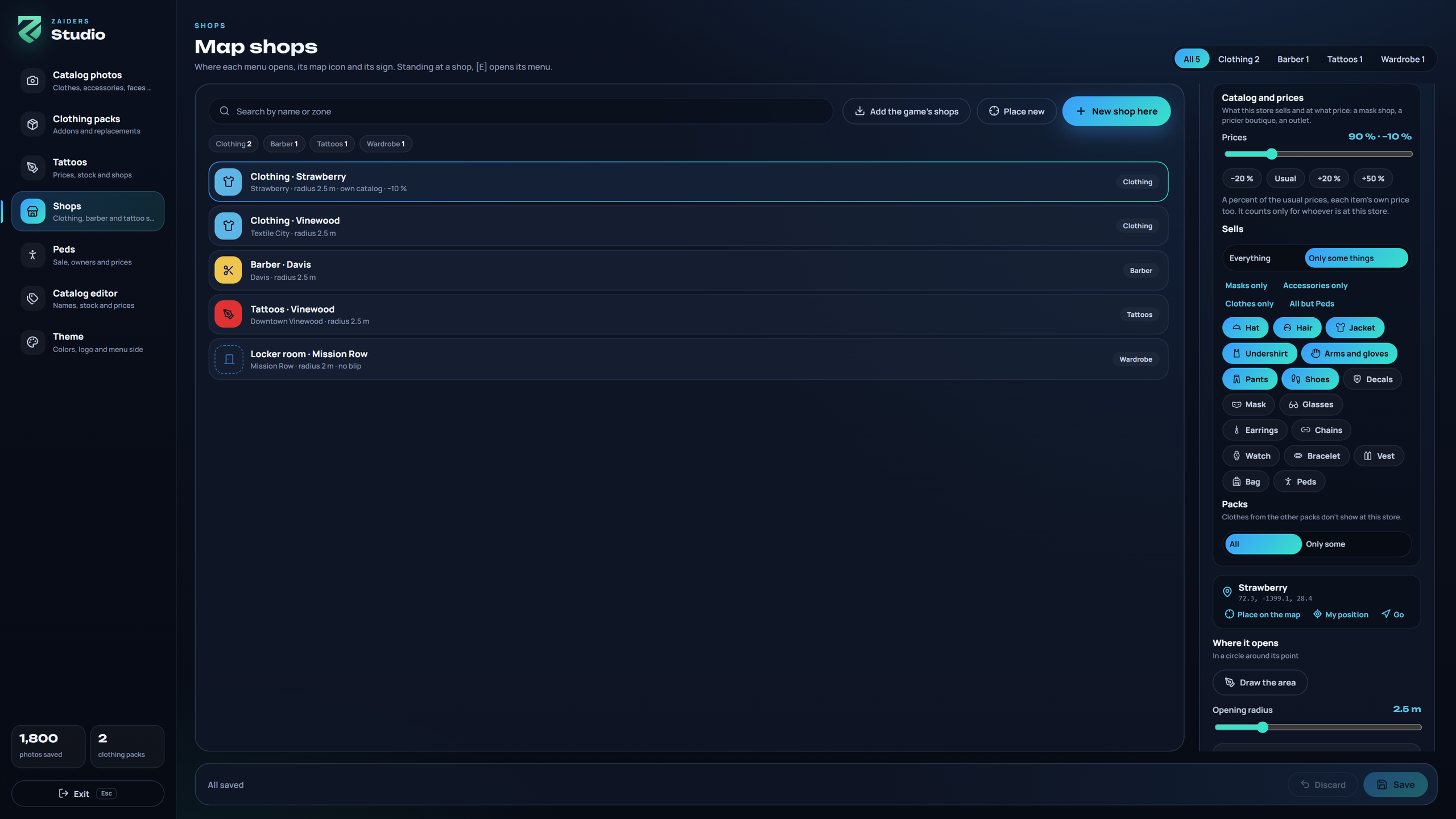Open the Theme palette icon in sidebar
1456x819 pixels.
[x=32, y=342]
